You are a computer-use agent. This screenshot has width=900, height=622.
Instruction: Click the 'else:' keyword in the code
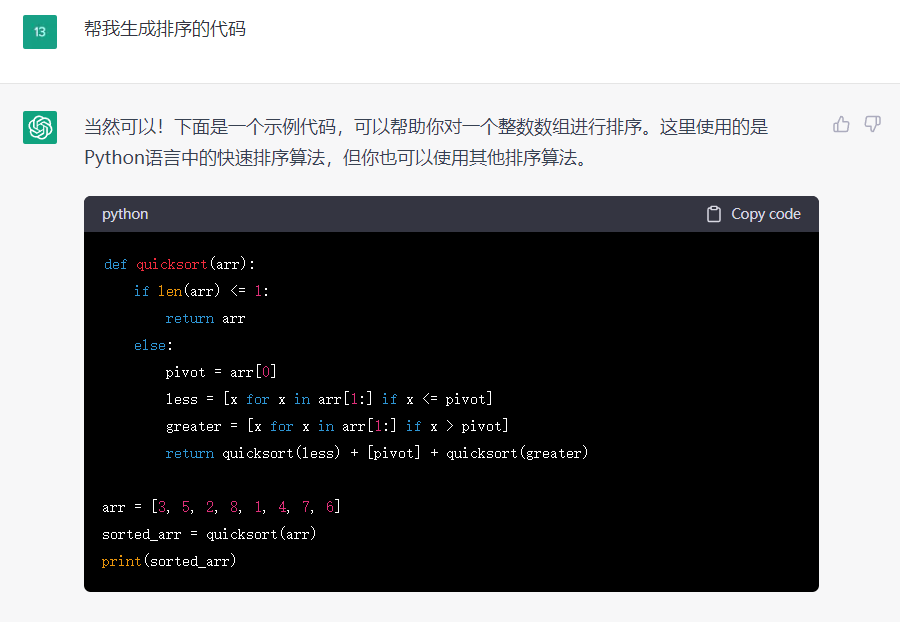pyautogui.click(x=153, y=345)
